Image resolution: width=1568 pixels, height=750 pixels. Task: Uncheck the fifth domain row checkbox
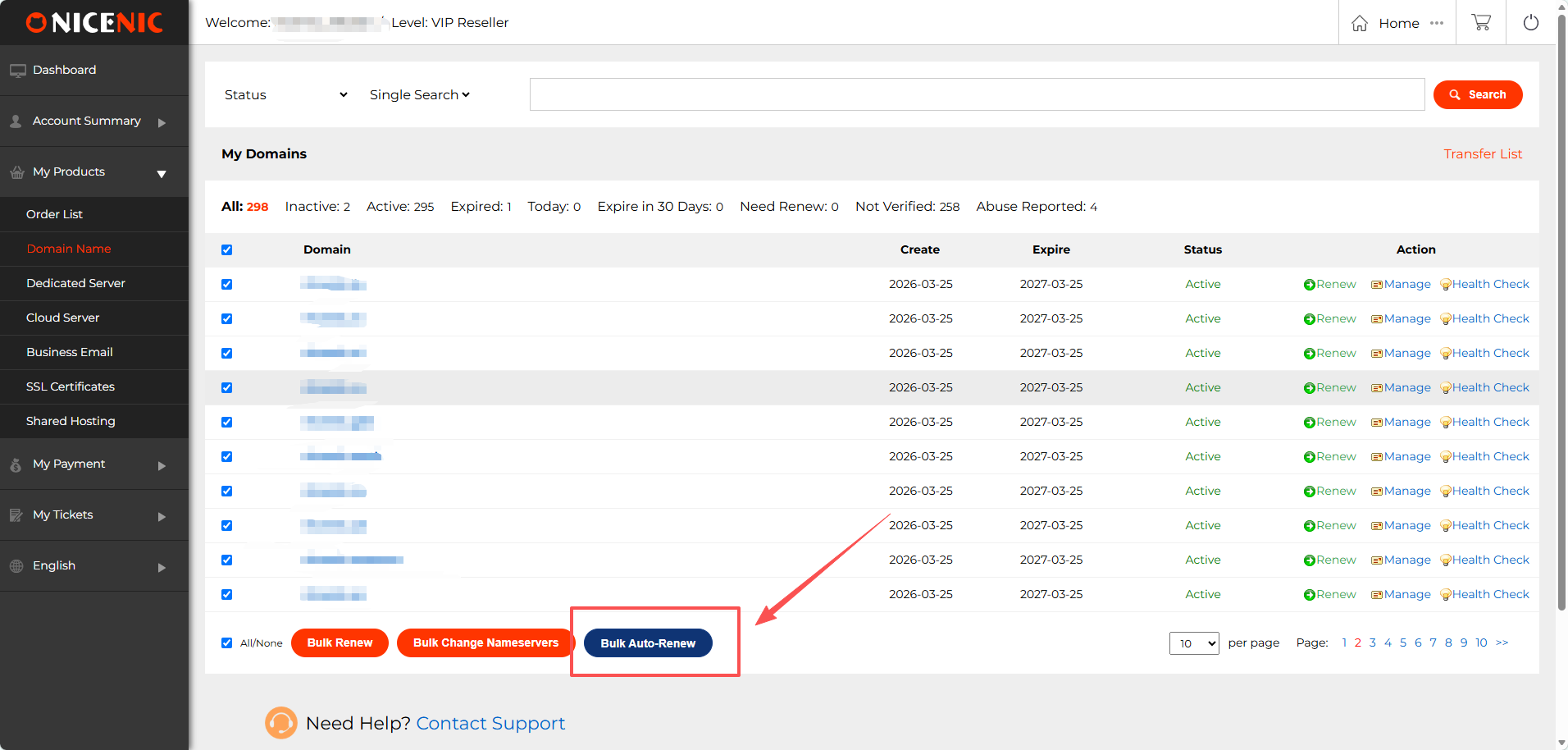[x=226, y=423]
